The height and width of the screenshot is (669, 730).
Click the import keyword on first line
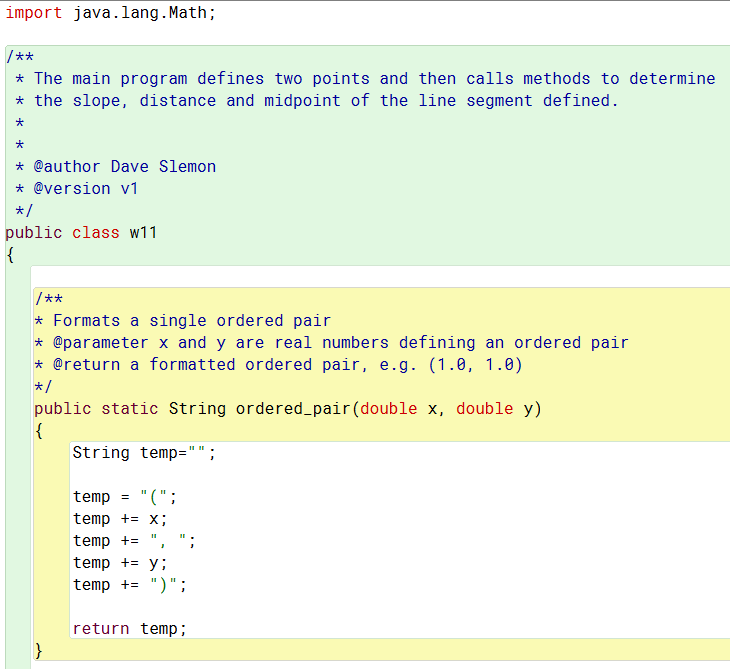coord(34,13)
